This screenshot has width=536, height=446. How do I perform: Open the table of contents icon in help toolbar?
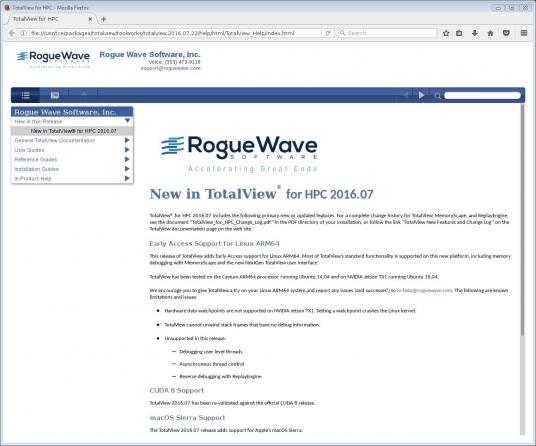26,95
